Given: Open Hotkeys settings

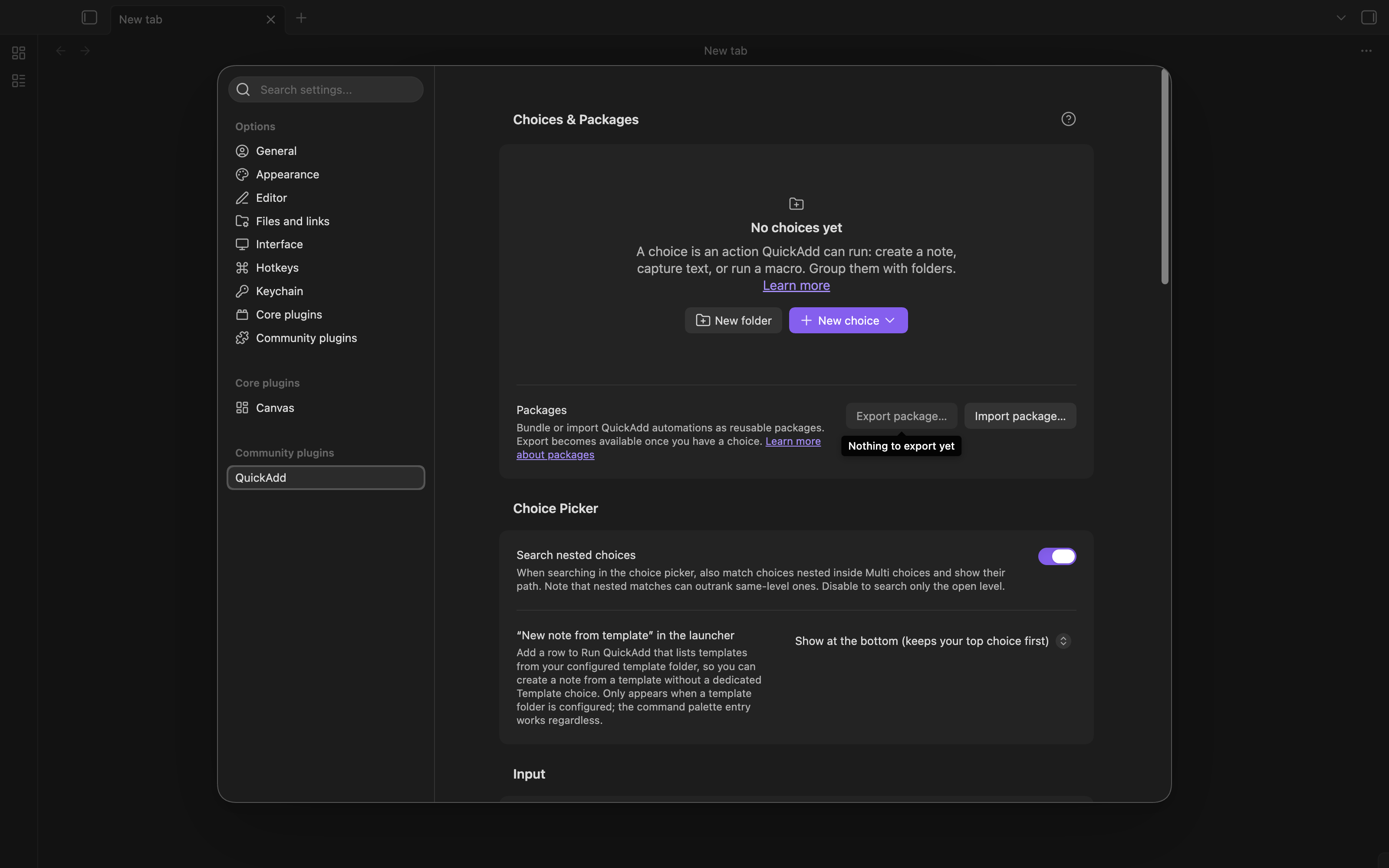Looking at the screenshot, I should (x=326, y=268).
